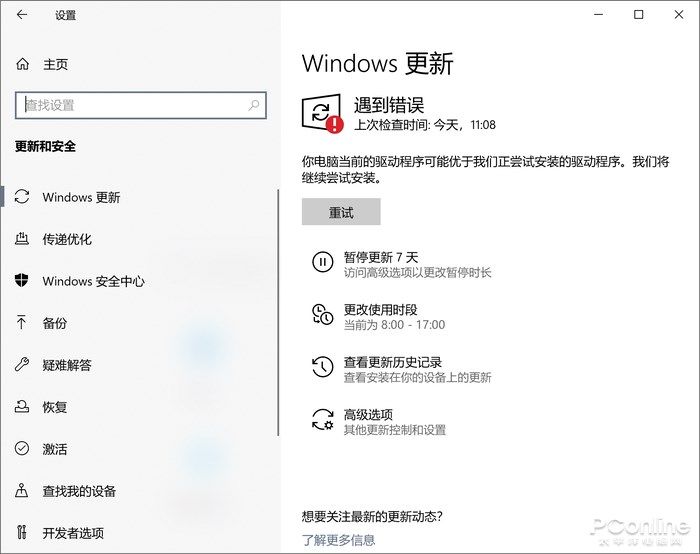
Task: Click the sync icon beside Windows 更新 in sidebar
Action: point(22,197)
